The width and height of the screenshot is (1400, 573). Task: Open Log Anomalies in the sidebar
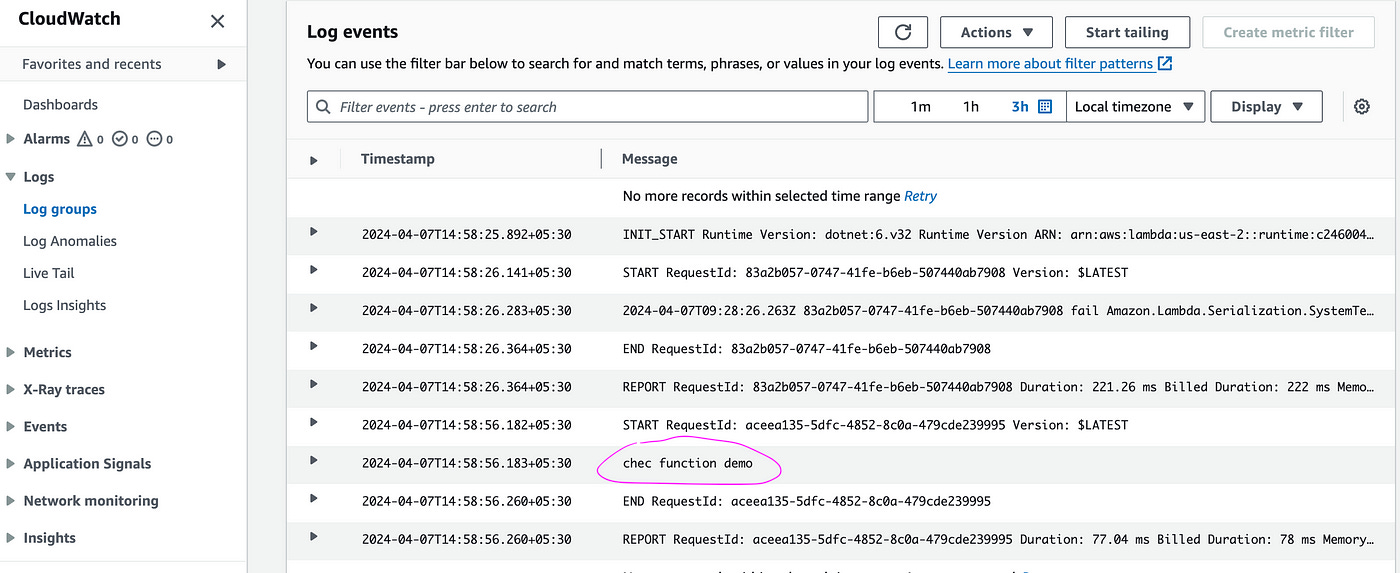[70, 241]
